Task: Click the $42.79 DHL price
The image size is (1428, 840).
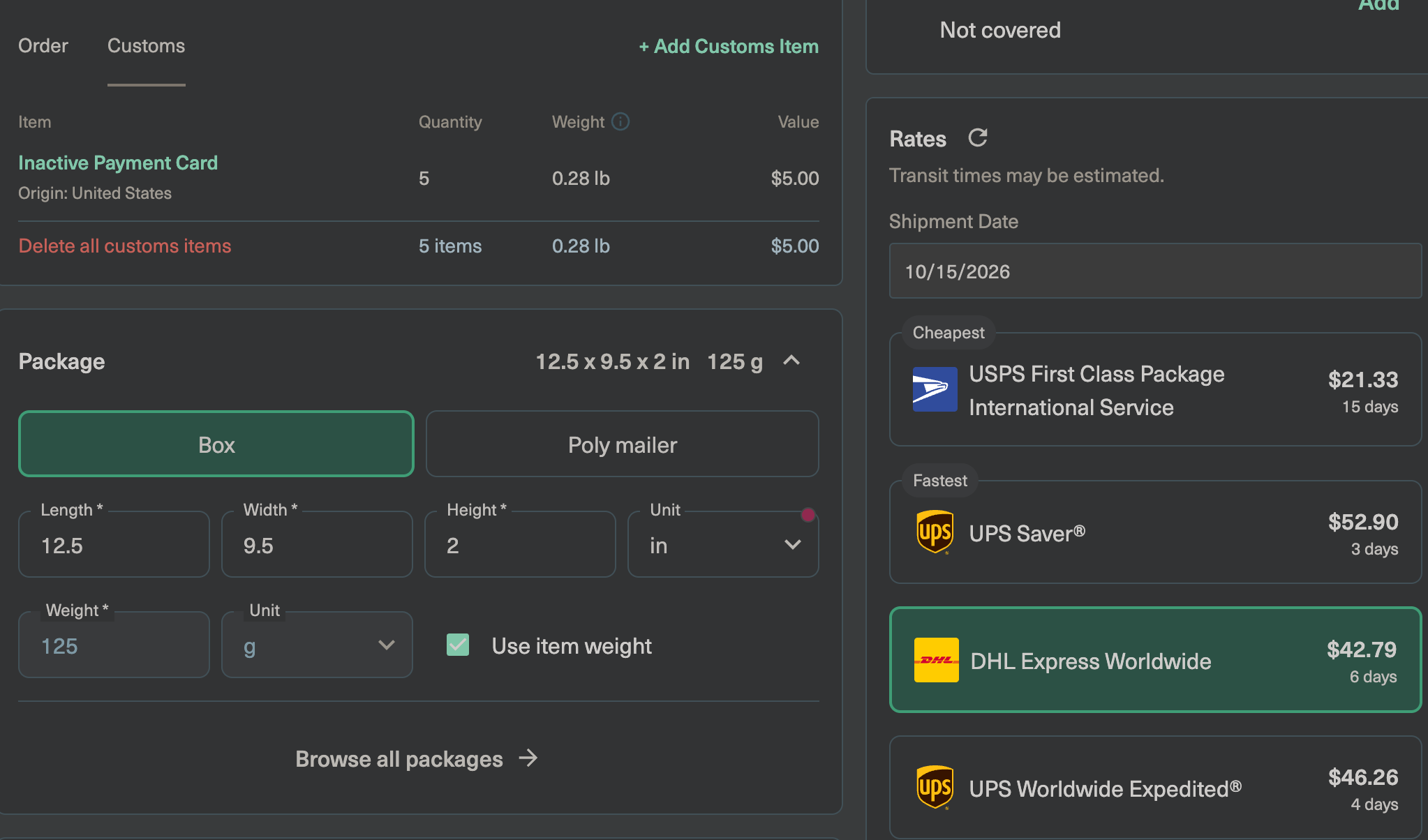Action: [x=1362, y=649]
